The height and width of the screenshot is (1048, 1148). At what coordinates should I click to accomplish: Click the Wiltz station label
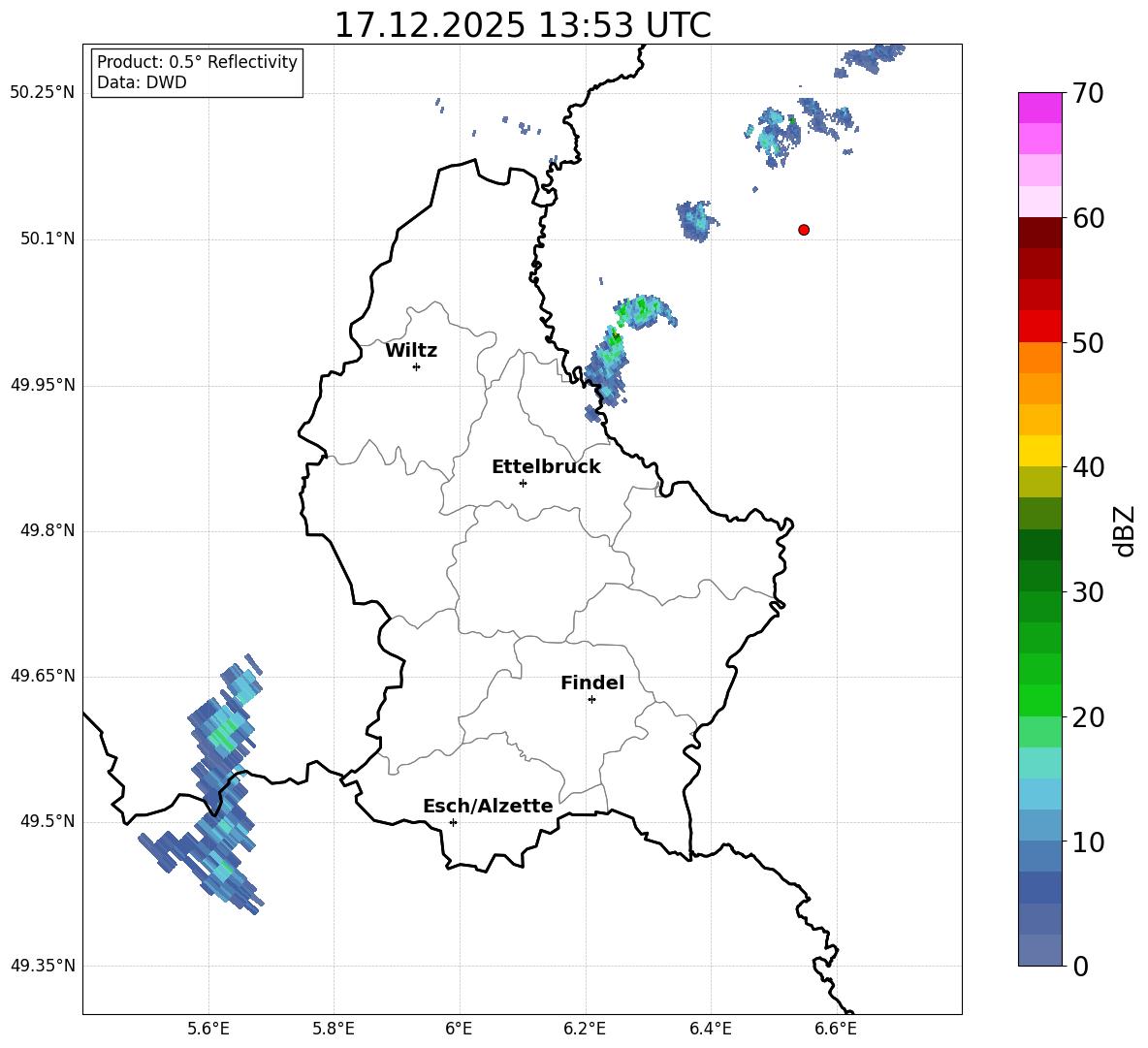(x=411, y=351)
